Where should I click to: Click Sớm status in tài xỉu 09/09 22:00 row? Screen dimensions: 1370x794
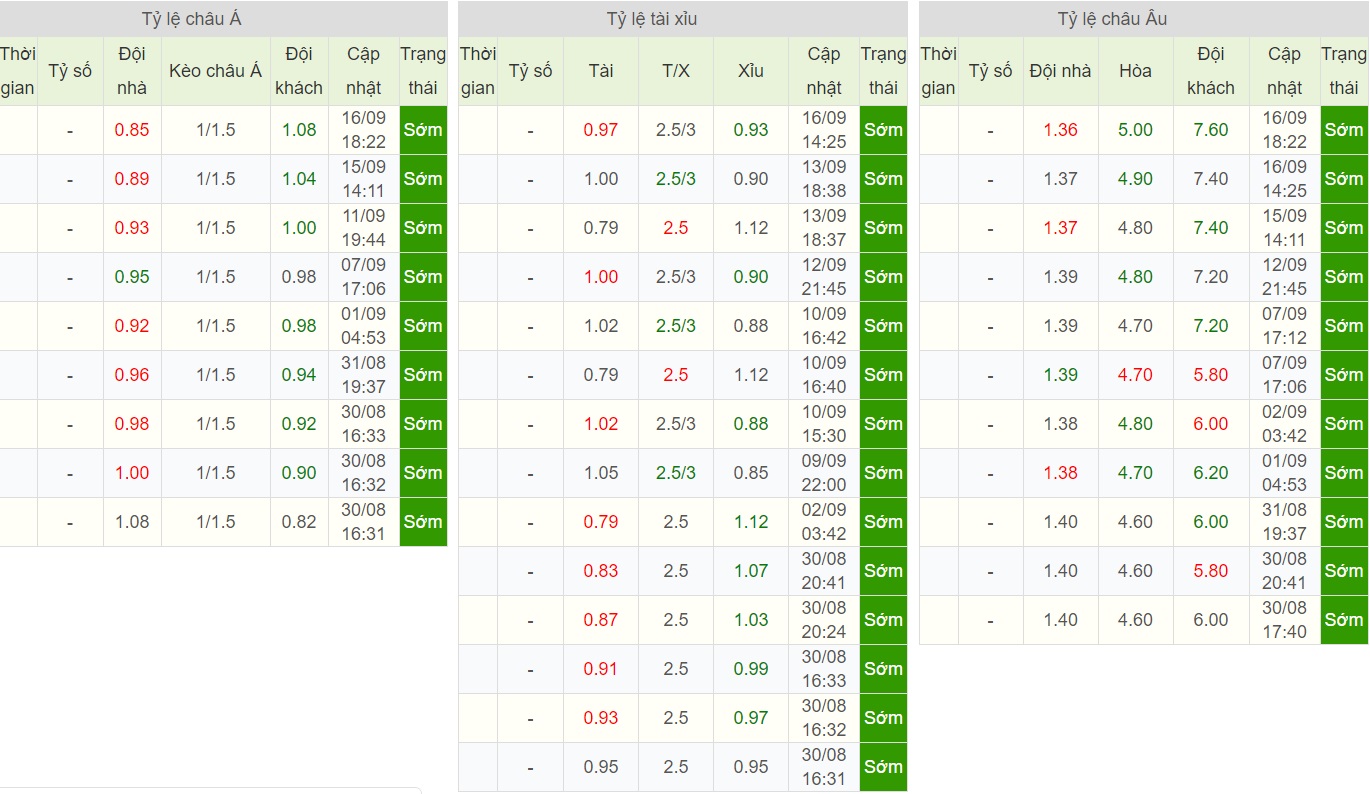pos(883,473)
